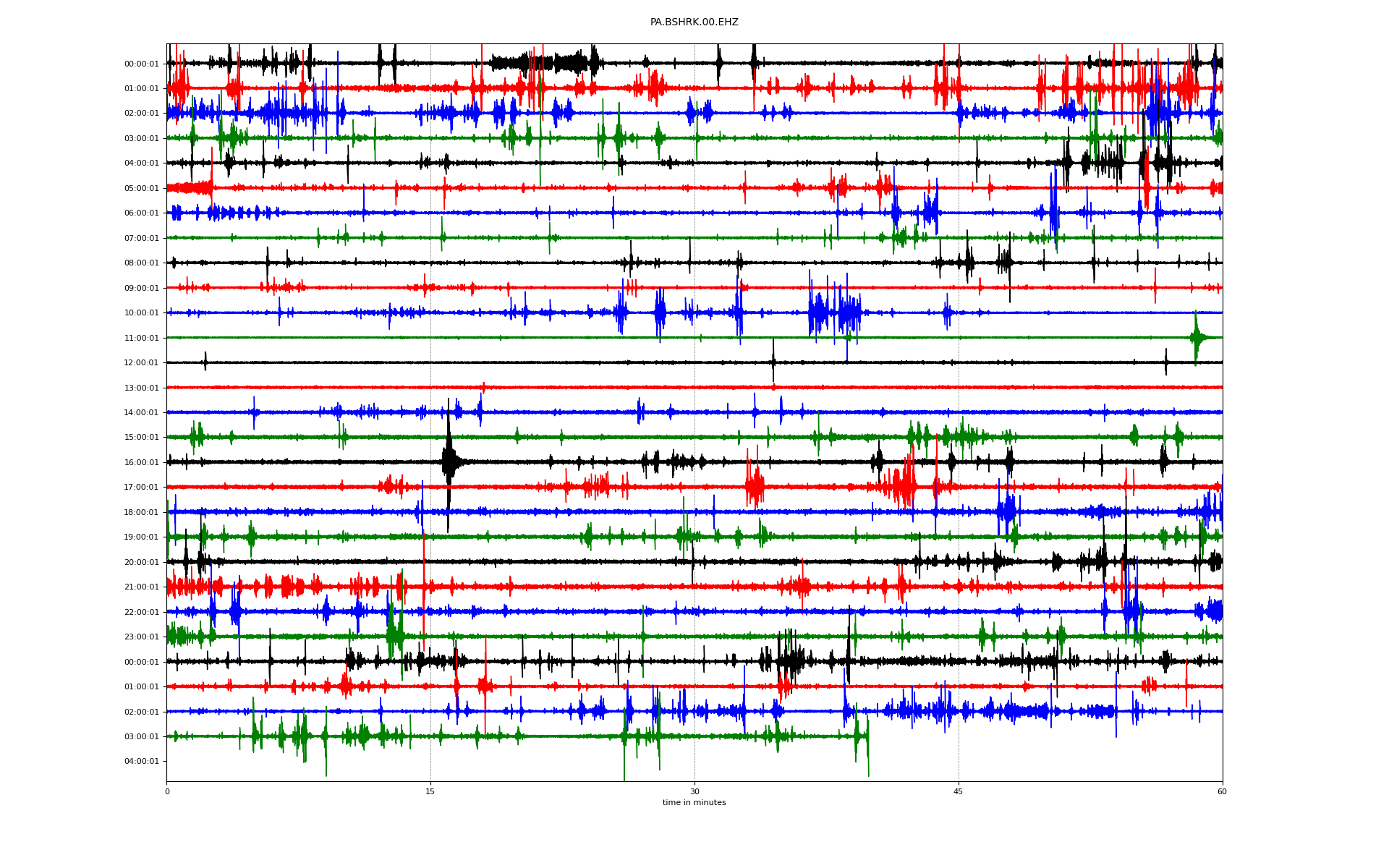Click the x-axis tick label 45
Image resolution: width=1389 pixels, height=868 pixels.
pyautogui.click(x=958, y=791)
